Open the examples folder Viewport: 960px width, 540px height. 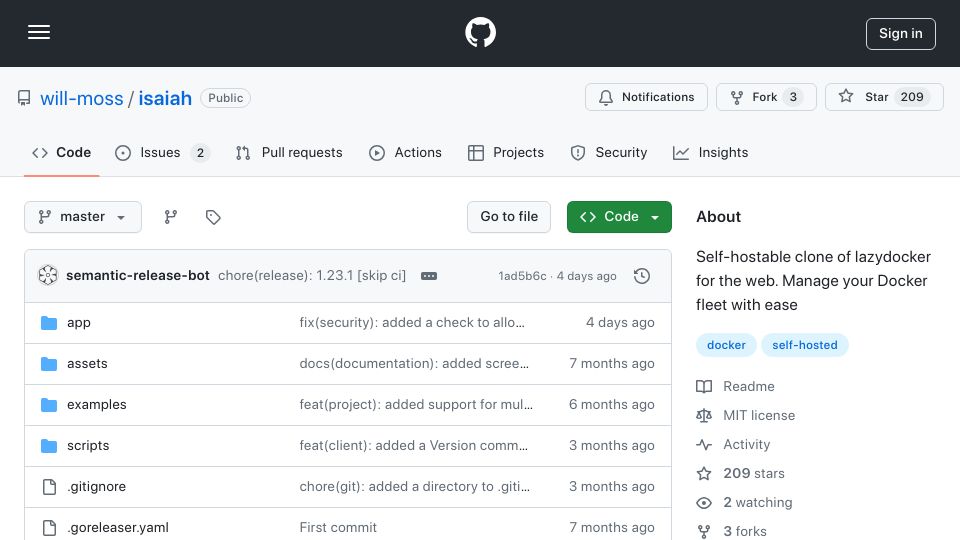[97, 405]
